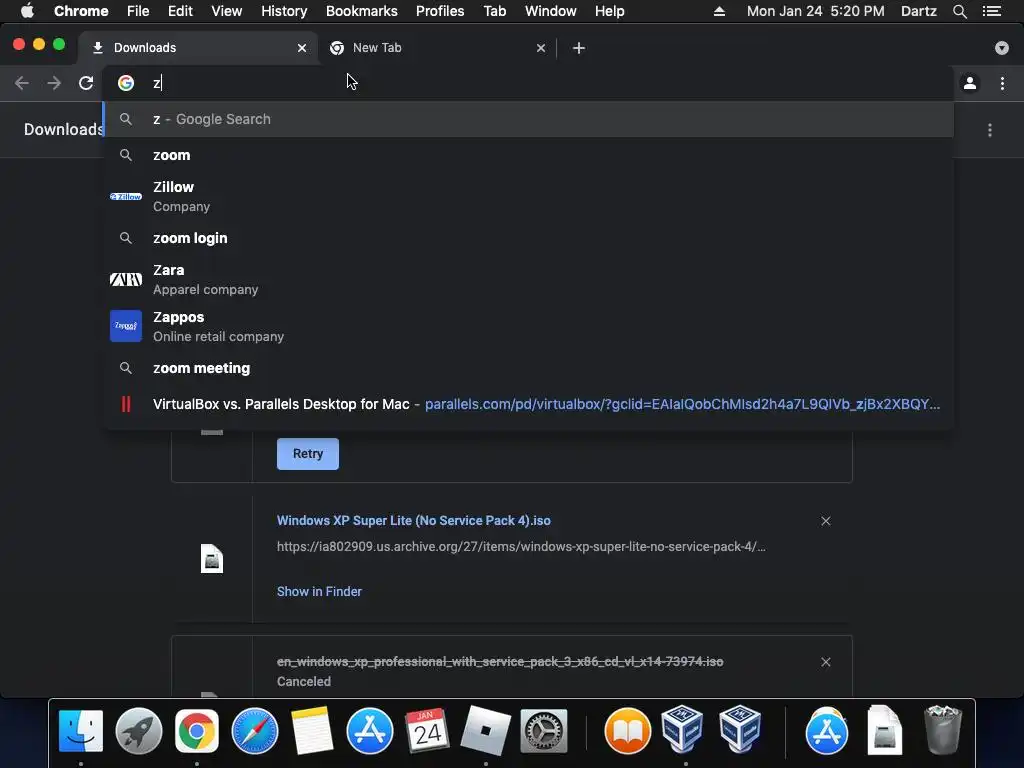Click the Zappos logo thumbnail
The height and width of the screenshot is (768, 1024).
tap(126, 326)
